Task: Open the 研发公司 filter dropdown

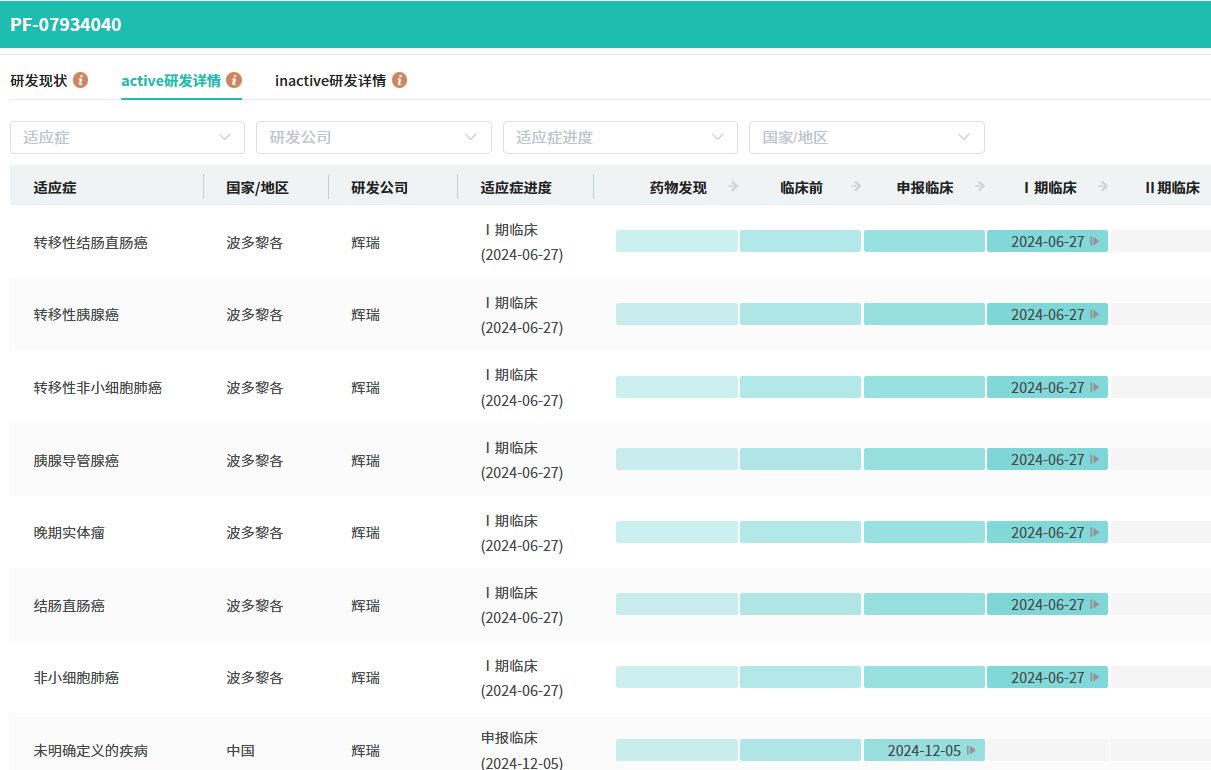Action: click(x=373, y=137)
